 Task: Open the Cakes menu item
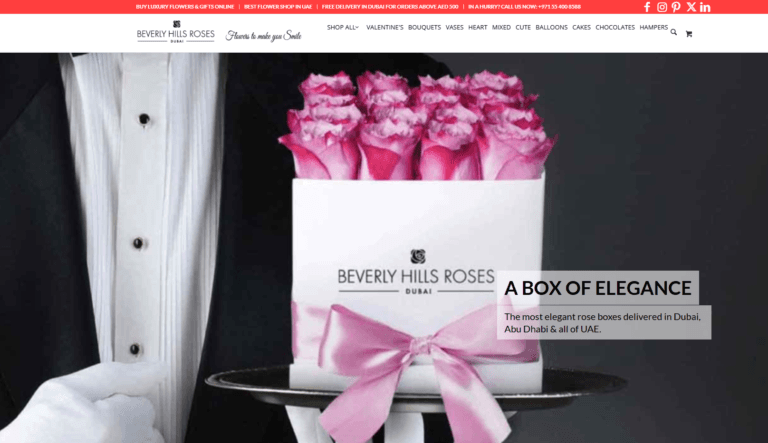pos(581,27)
